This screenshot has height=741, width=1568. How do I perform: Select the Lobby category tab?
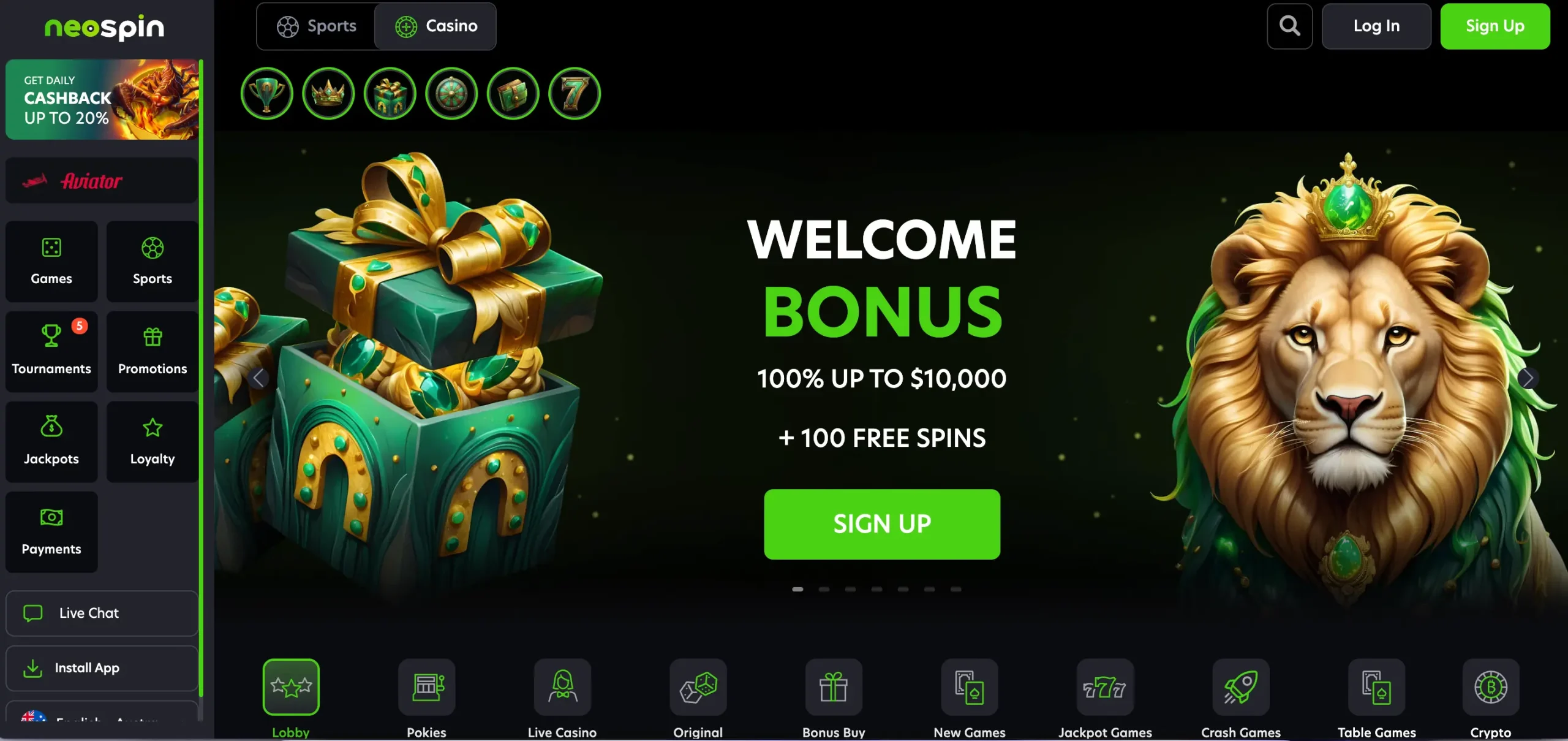[x=291, y=698]
